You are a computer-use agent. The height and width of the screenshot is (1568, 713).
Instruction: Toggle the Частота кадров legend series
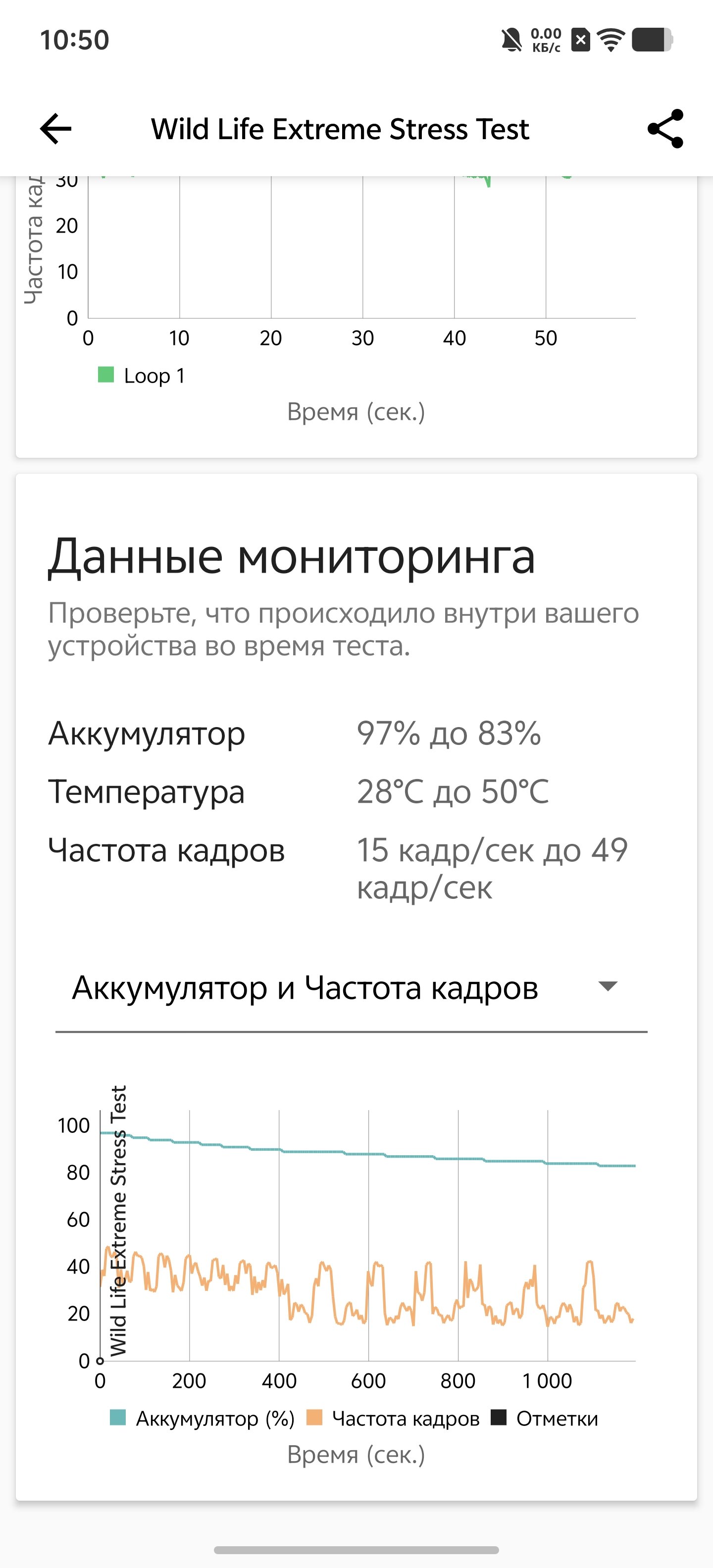[x=393, y=1418]
